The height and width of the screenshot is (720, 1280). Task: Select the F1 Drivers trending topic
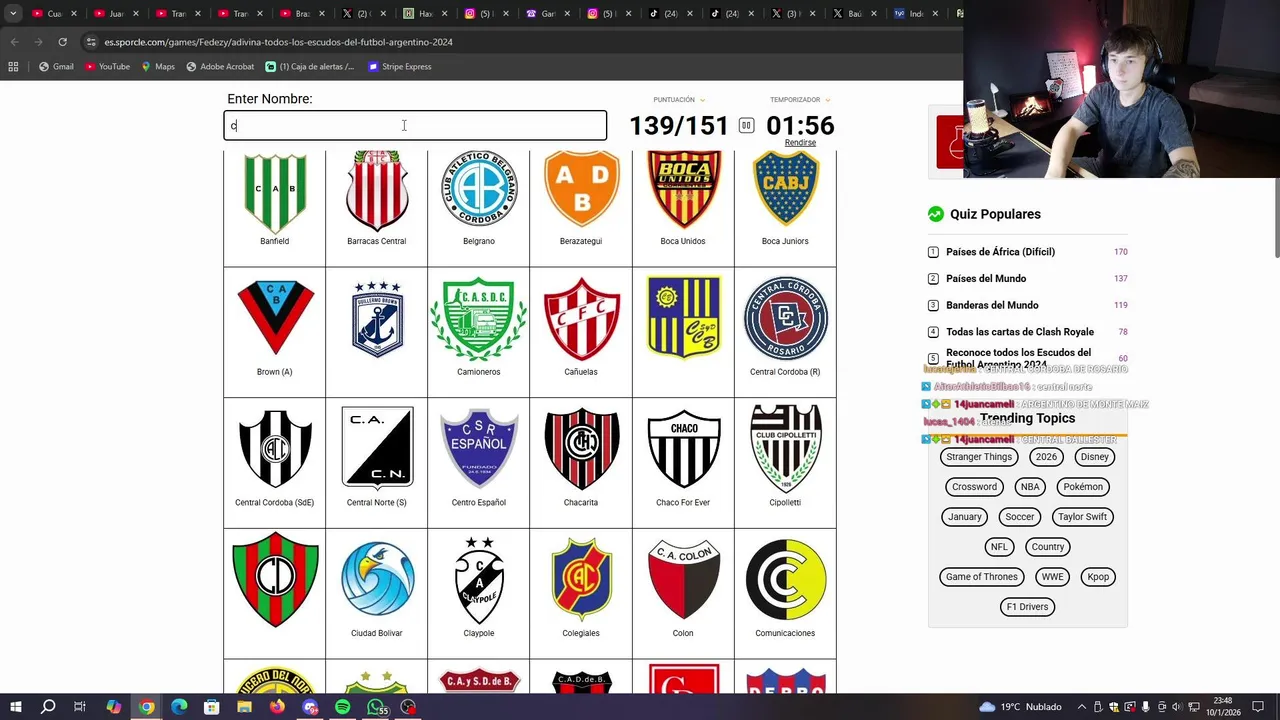coord(1027,607)
